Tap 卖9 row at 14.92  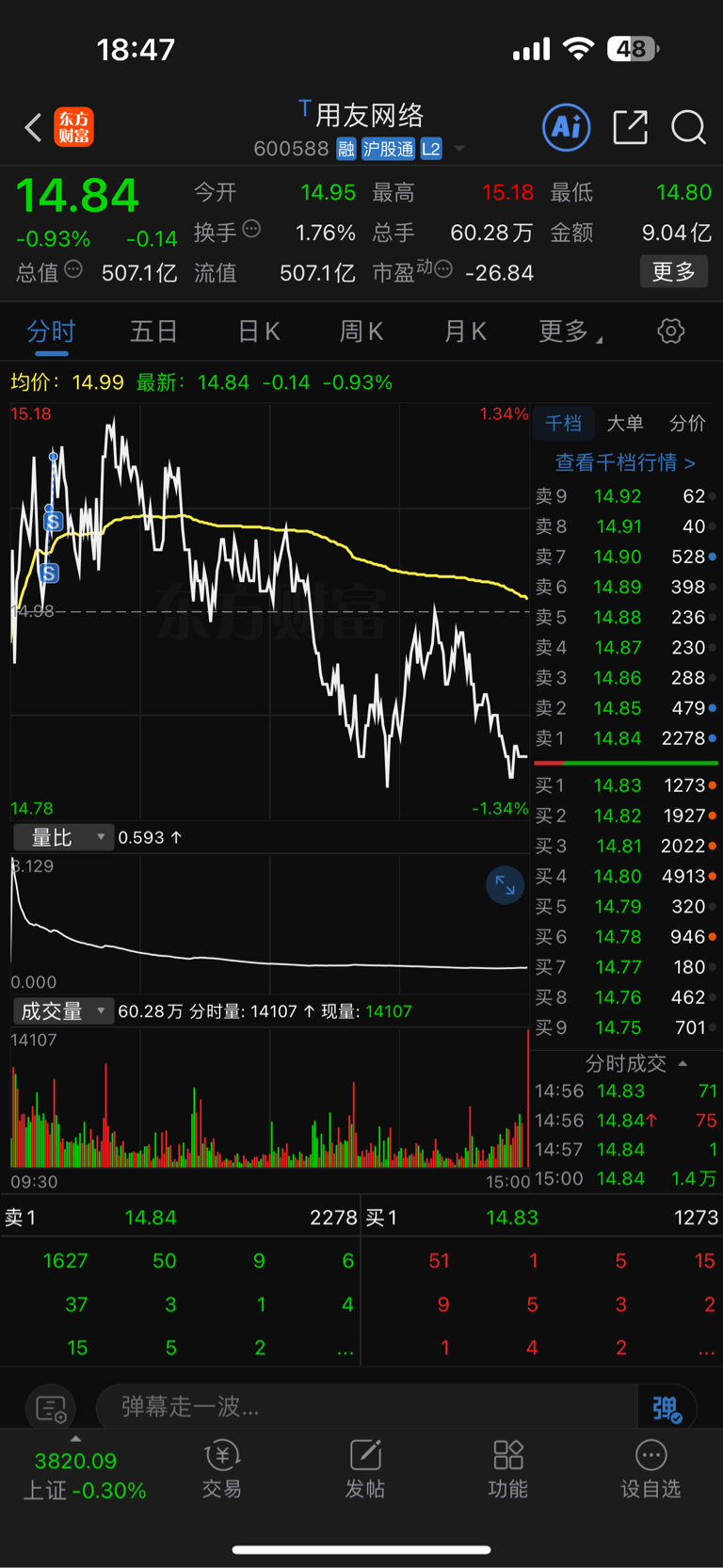(x=626, y=496)
